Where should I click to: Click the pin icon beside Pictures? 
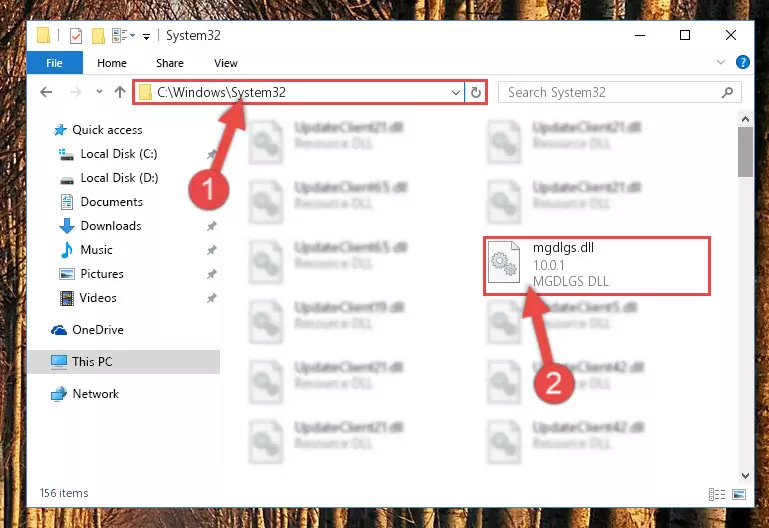pos(211,275)
